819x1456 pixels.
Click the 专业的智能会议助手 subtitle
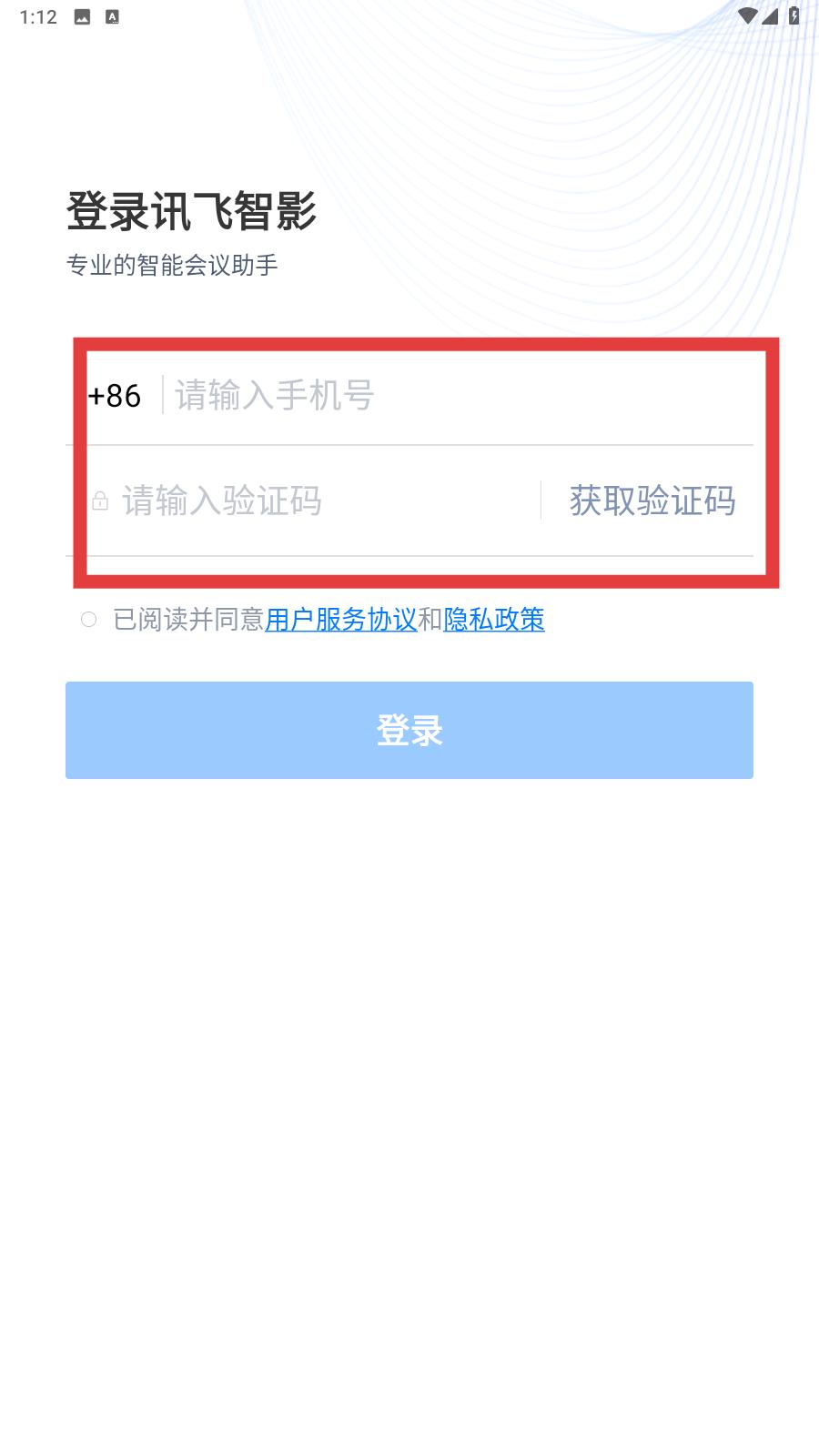point(172,265)
